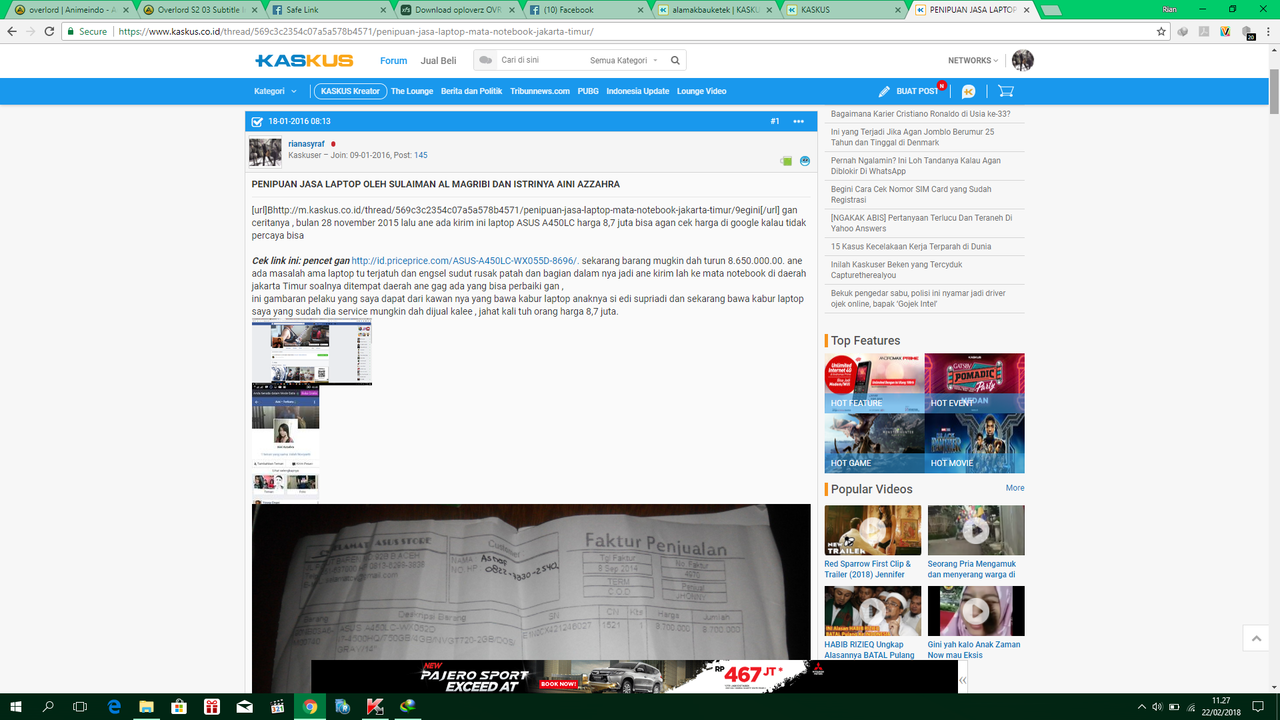The image size is (1280, 720).
Task: Click the search magnifier icon
Action: pos(675,60)
